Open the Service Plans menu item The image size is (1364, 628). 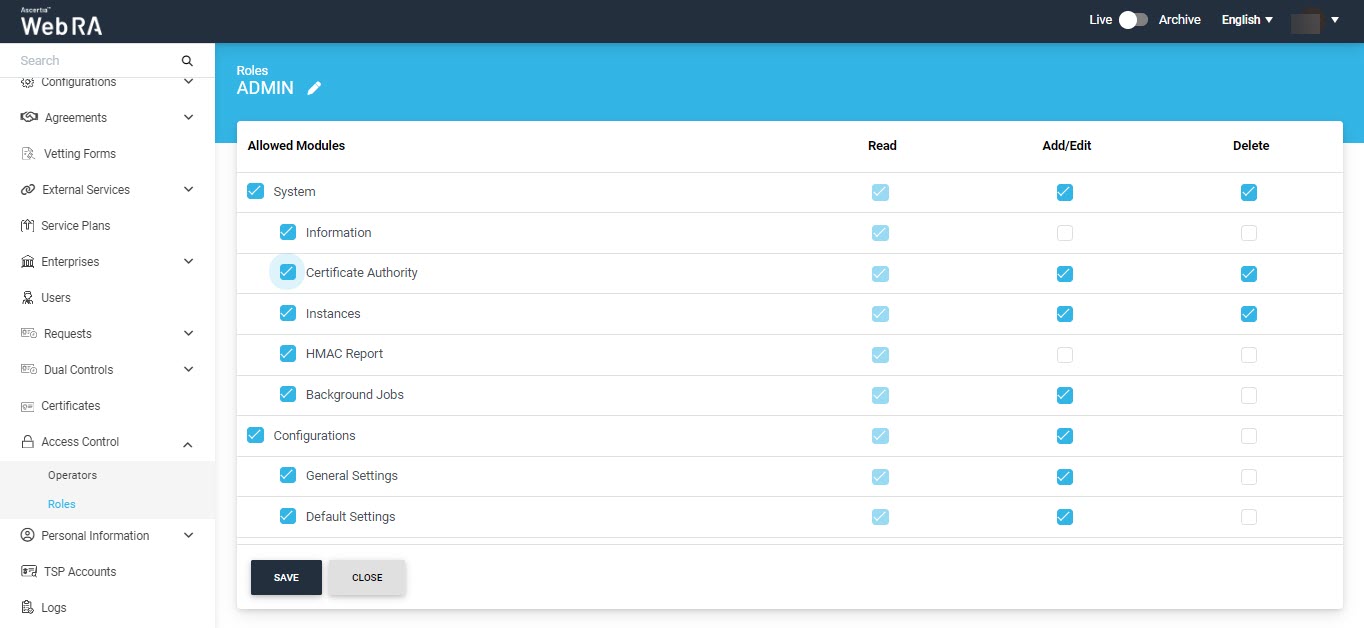pos(76,225)
